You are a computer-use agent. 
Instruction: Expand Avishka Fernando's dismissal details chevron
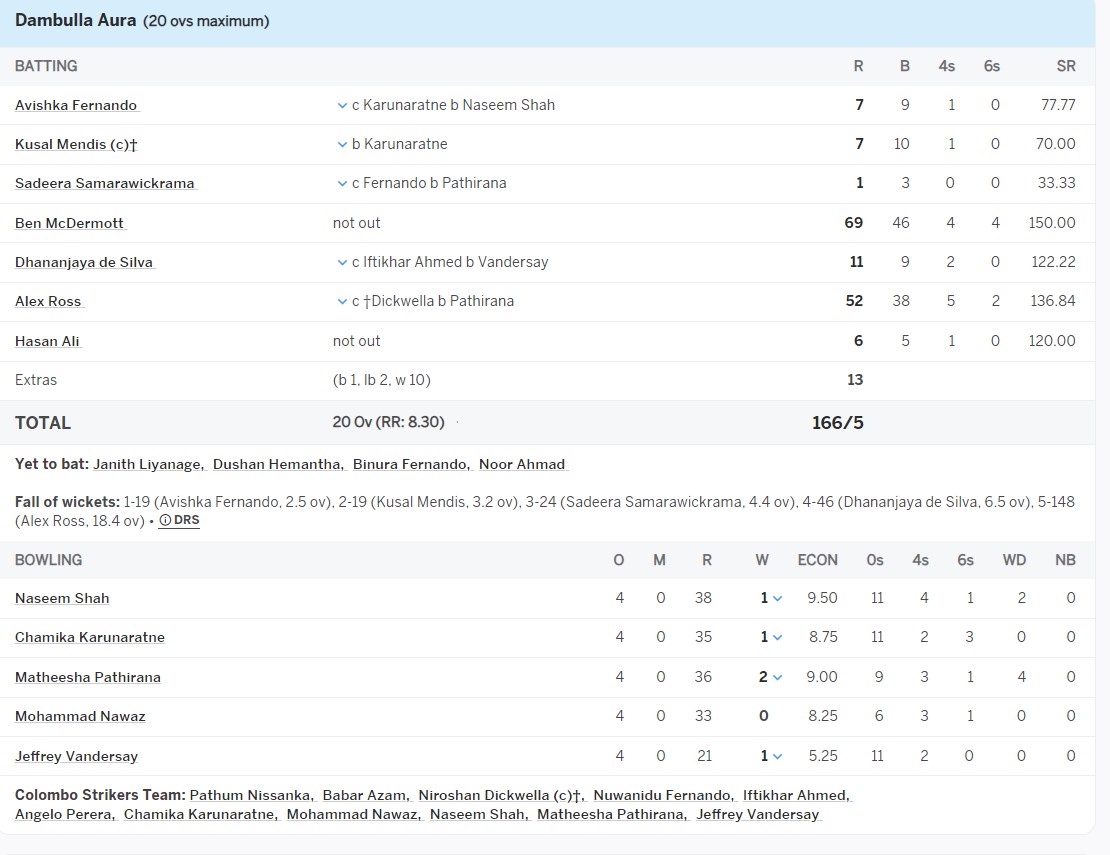click(x=342, y=105)
